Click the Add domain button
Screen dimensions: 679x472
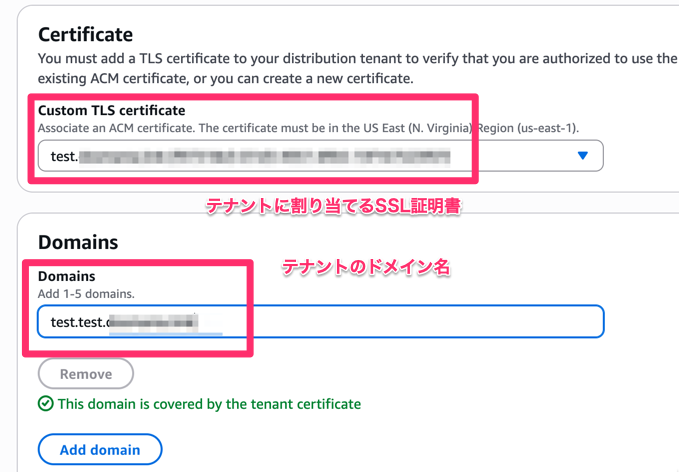pos(100,450)
